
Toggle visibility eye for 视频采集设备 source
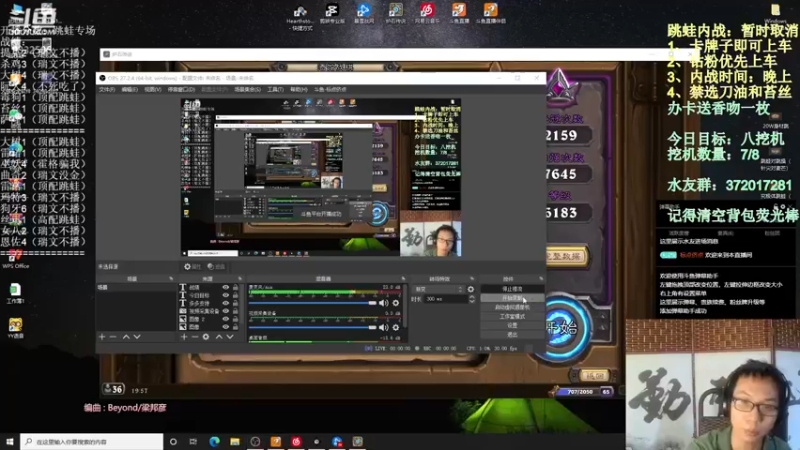pyautogui.click(x=226, y=311)
